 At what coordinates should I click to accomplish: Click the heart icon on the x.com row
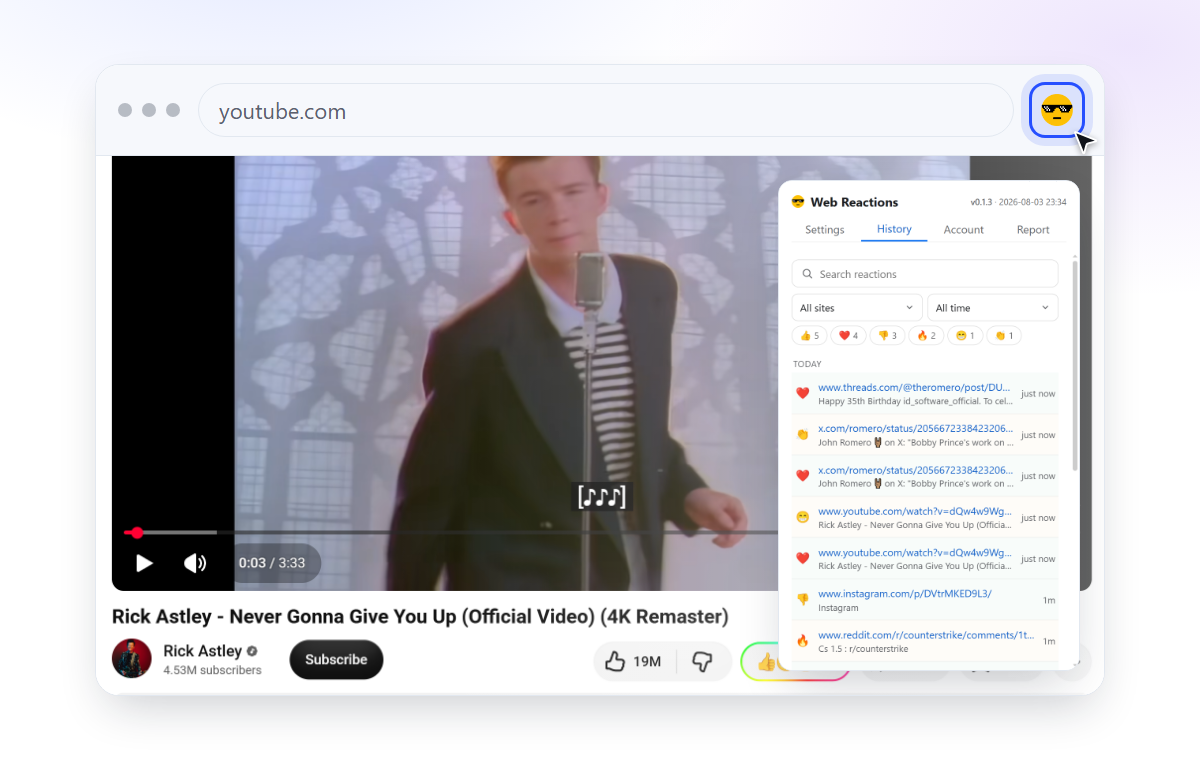click(802, 476)
